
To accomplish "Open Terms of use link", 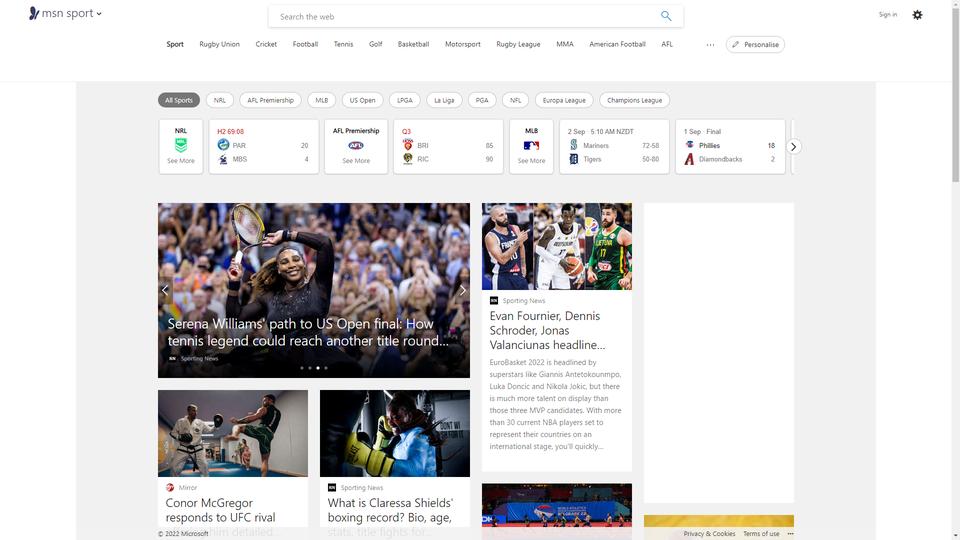I will click(x=761, y=534).
